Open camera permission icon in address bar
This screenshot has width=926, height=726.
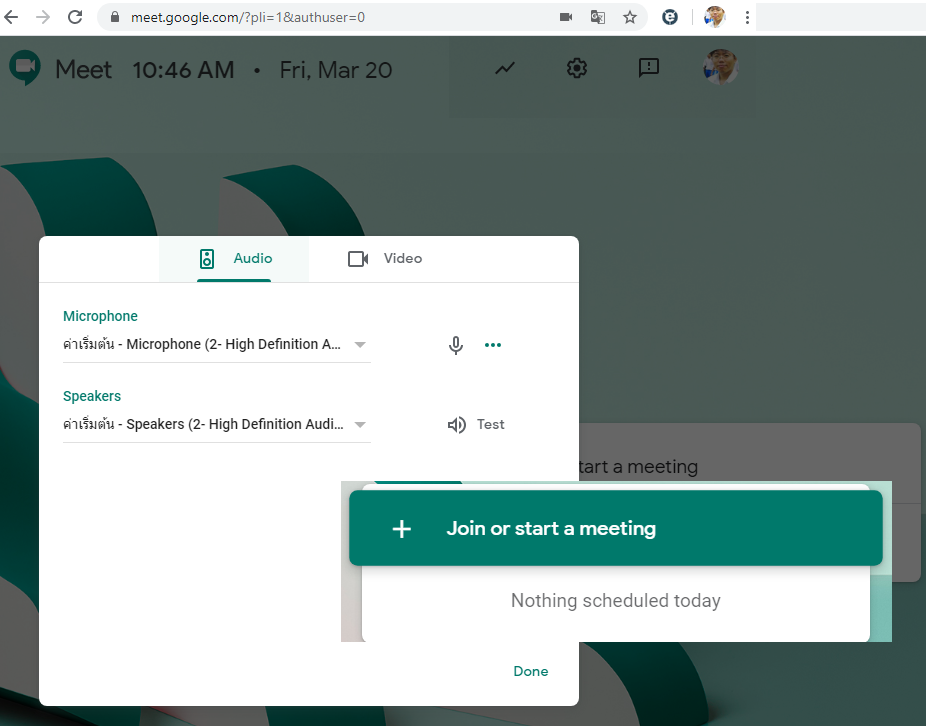click(566, 17)
